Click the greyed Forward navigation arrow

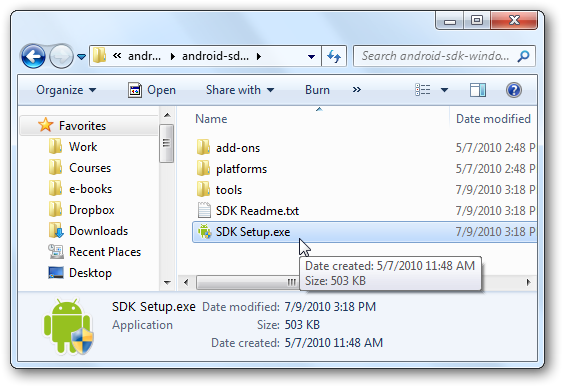[x=61, y=56]
